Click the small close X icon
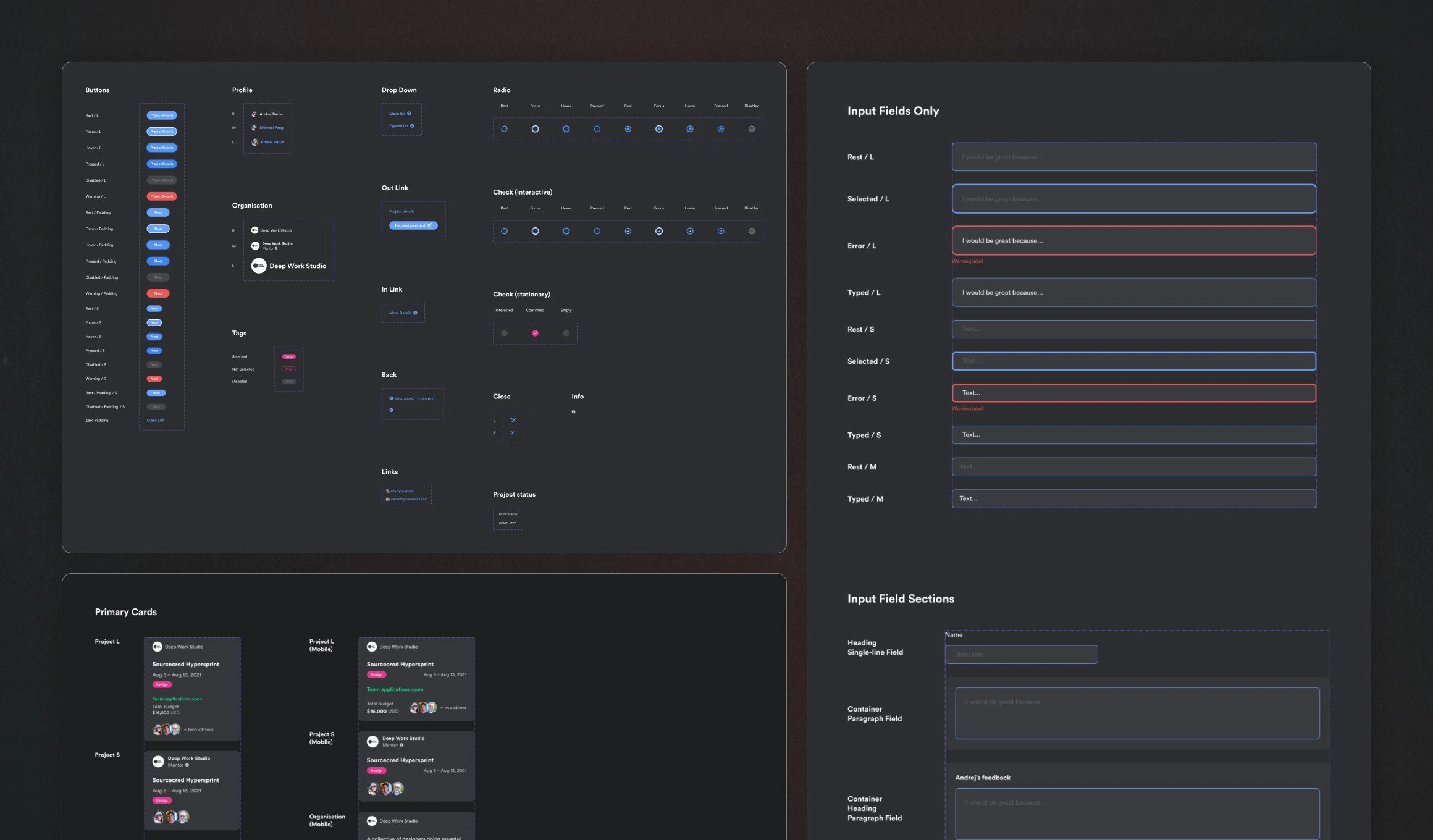This screenshot has width=1433, height=840. [513, 433]
